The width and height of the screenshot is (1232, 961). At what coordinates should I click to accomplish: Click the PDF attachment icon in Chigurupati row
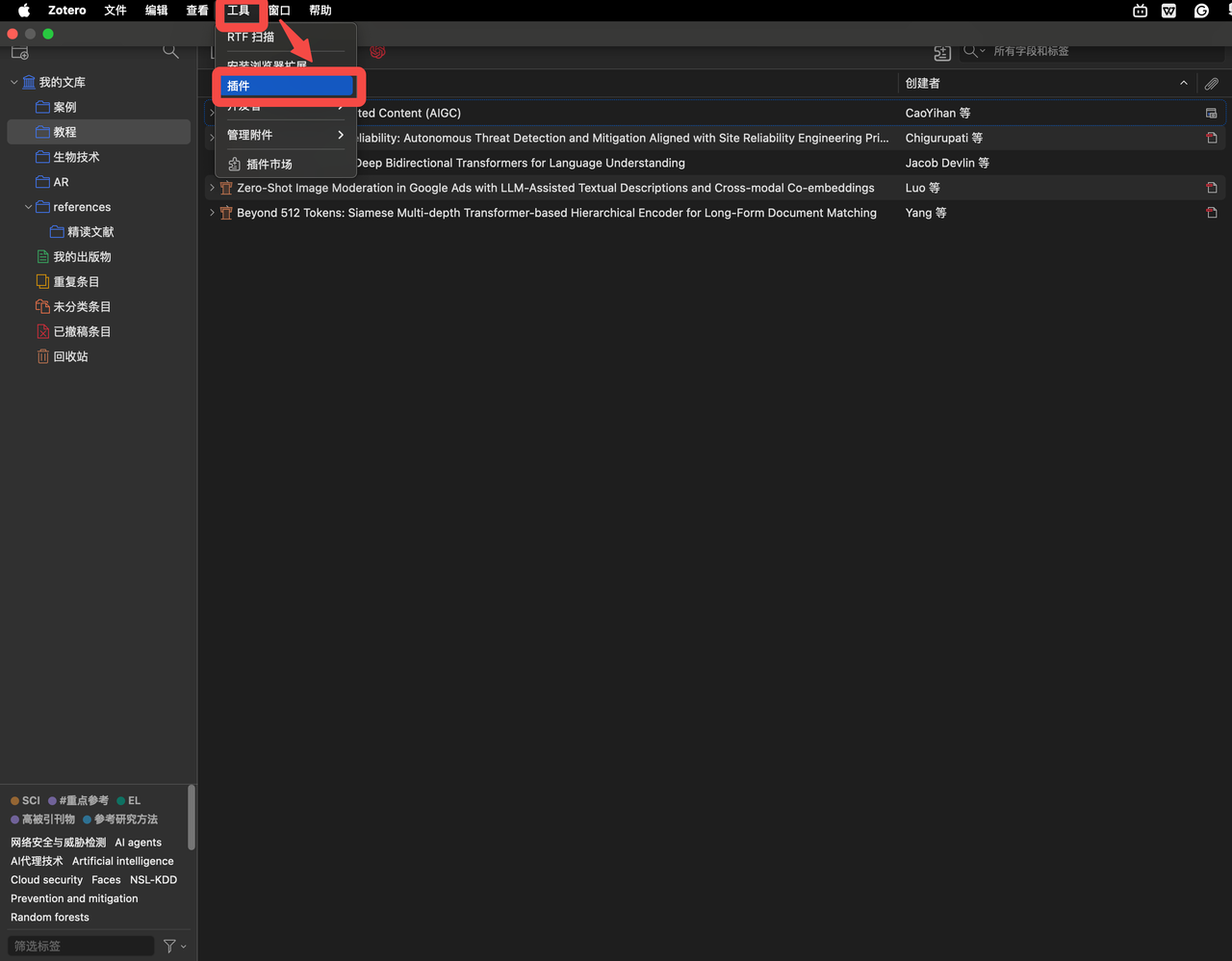(x=1211, y=138)
